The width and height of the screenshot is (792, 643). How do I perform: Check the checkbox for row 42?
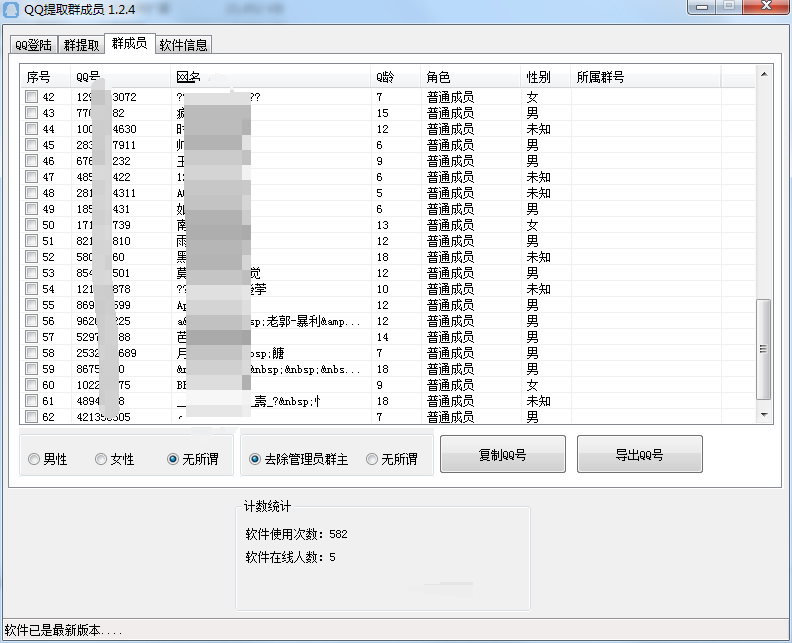point(31,96)
